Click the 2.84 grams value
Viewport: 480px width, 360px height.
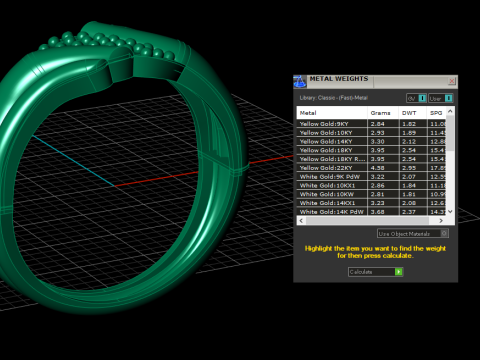point(378,124)
